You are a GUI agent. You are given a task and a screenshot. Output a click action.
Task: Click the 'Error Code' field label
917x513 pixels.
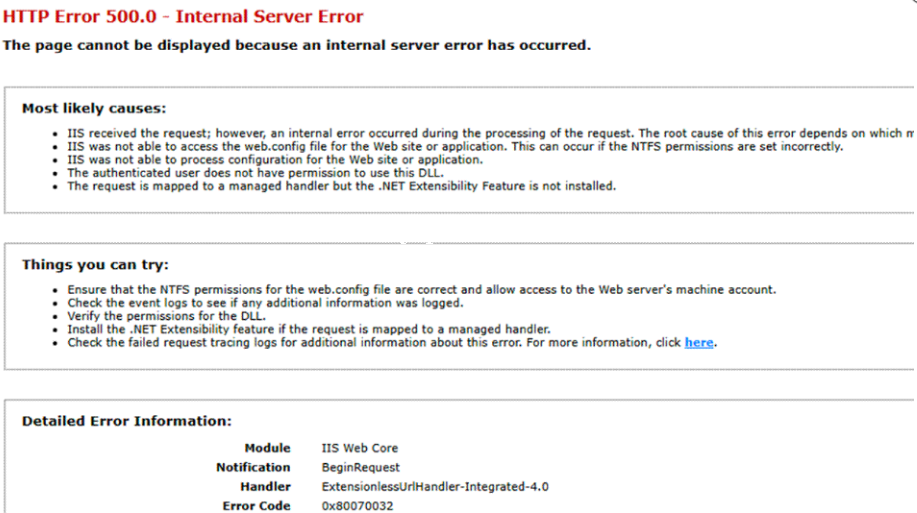[x=256, y=506]
